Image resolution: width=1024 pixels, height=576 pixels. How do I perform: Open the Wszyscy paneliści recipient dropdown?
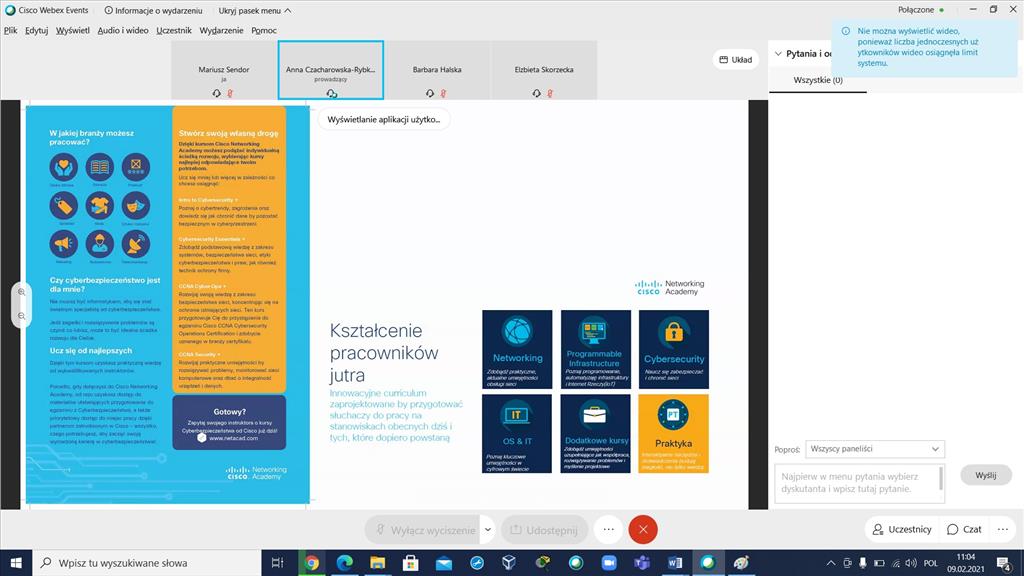(x=874, y=449)
